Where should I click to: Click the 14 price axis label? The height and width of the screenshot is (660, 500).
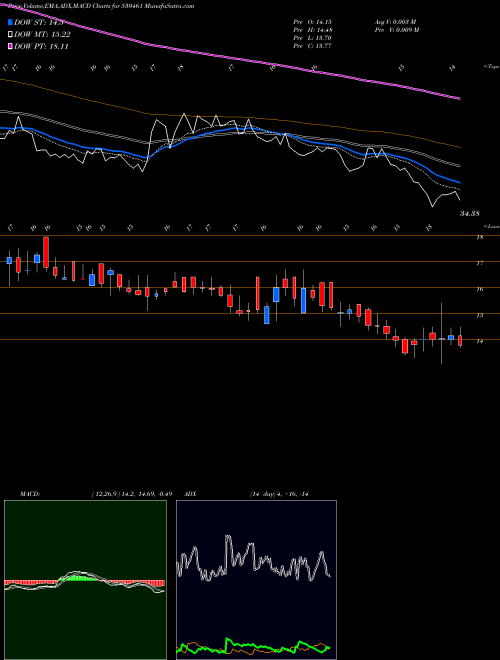point(479,341)
